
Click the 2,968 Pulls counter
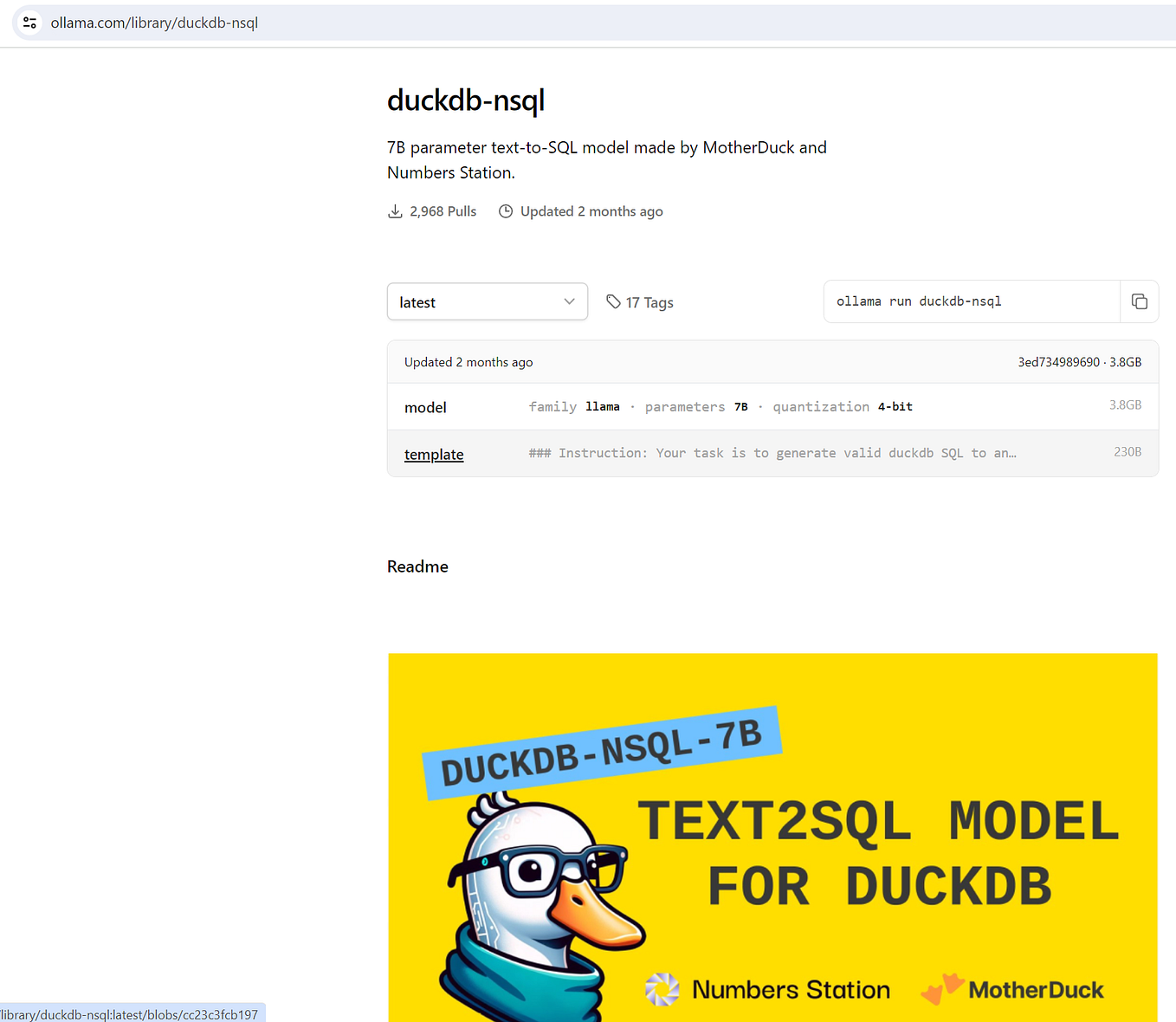pyautogui.click(x=443, y=210)
